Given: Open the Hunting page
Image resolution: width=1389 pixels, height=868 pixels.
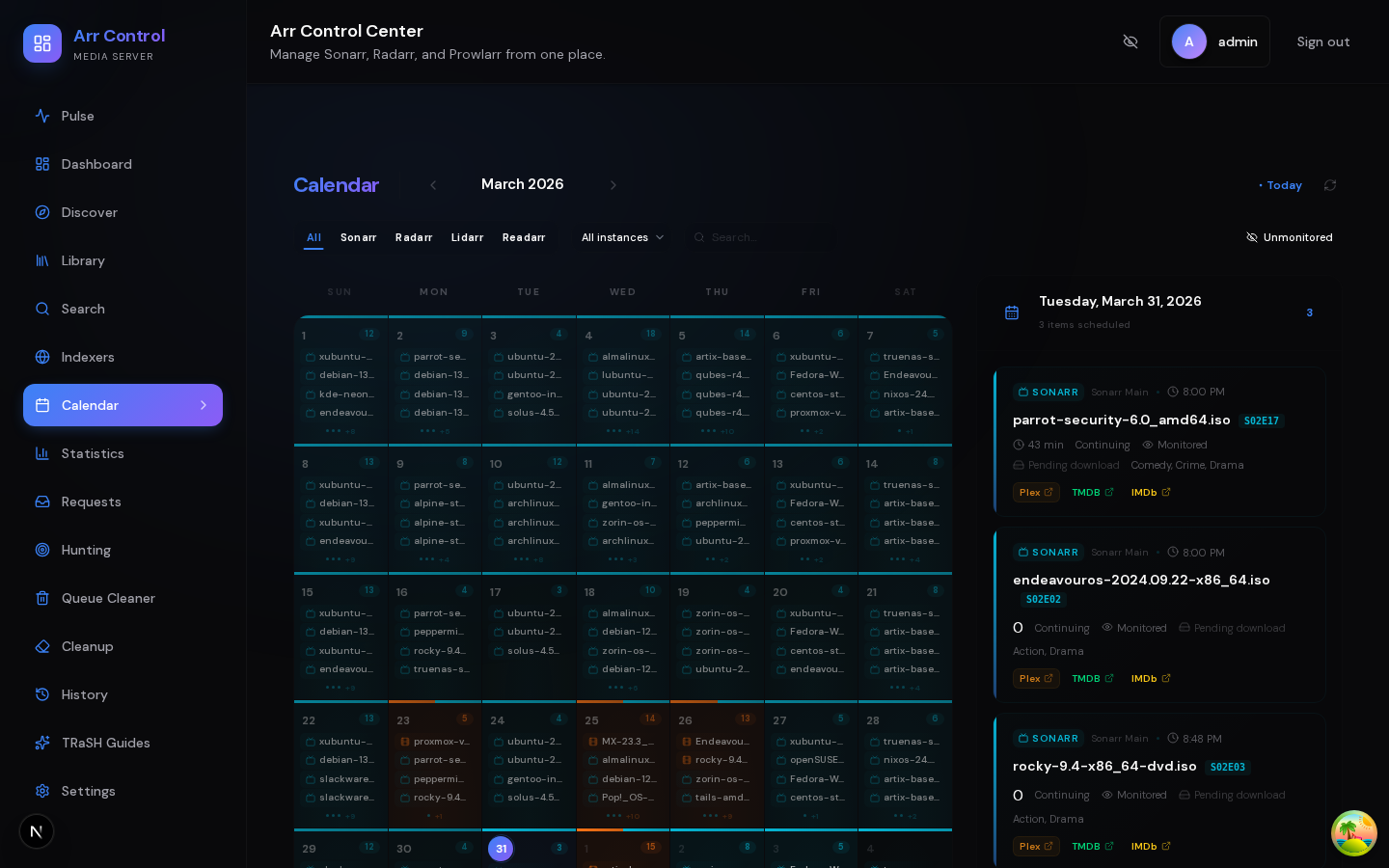Looking at the screenshot, I should [123, 550].
